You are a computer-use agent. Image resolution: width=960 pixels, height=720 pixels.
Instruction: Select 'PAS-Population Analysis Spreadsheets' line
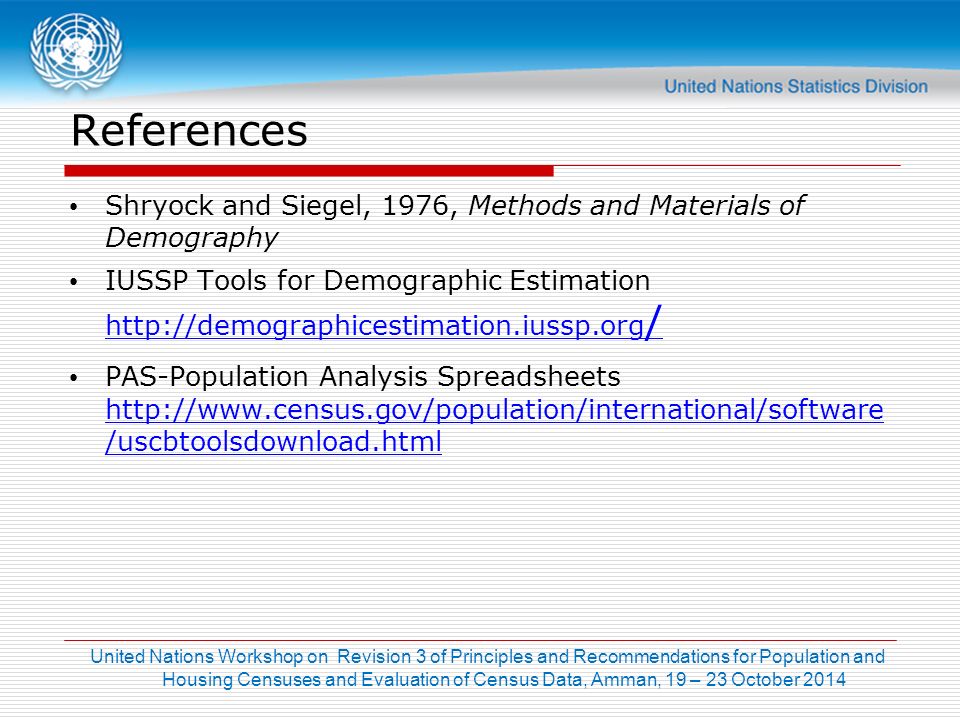[x=363, y=376]
